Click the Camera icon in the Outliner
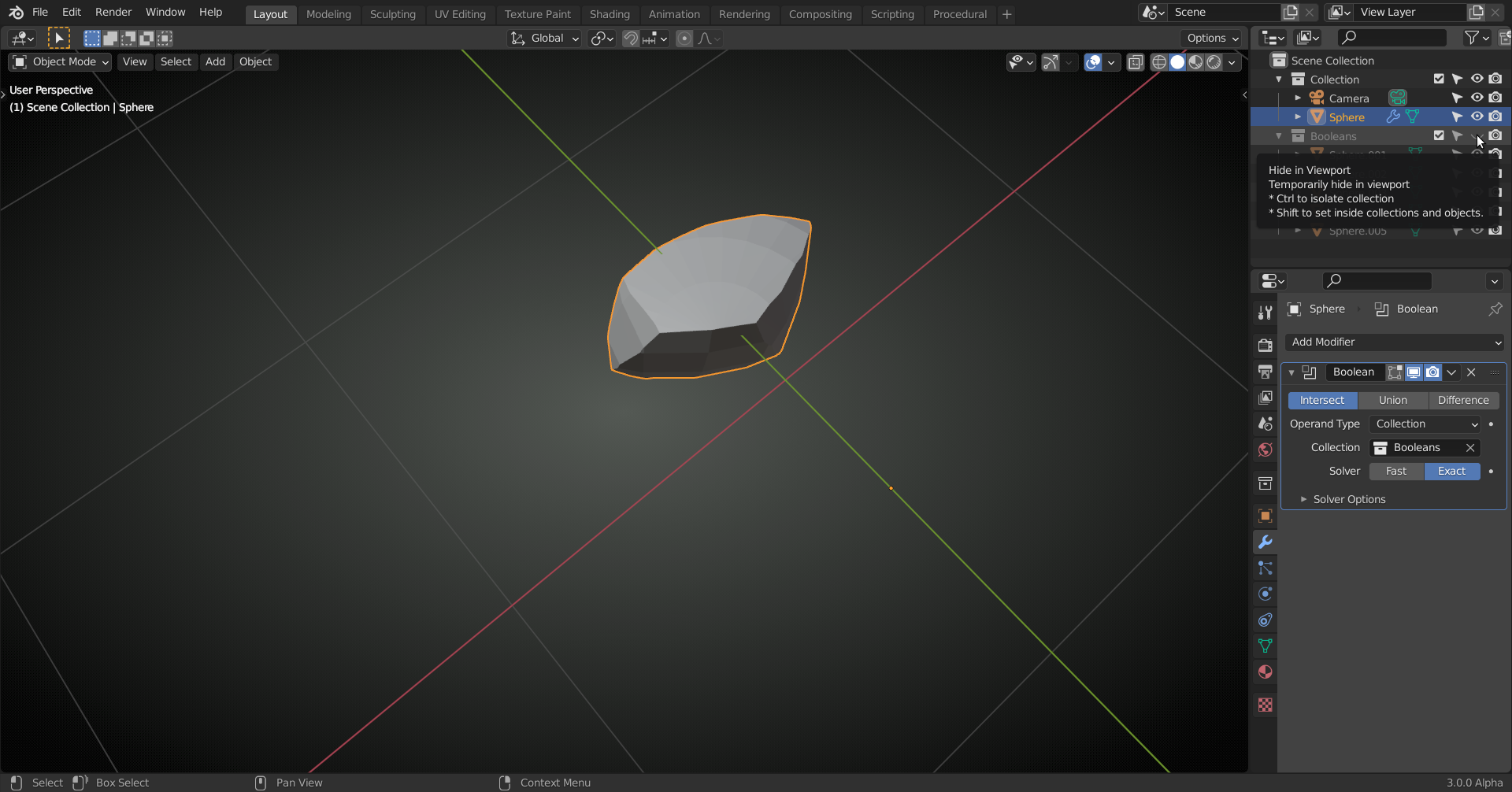Viewport: 1512px width, 792px height. (x=1317, y=98)
